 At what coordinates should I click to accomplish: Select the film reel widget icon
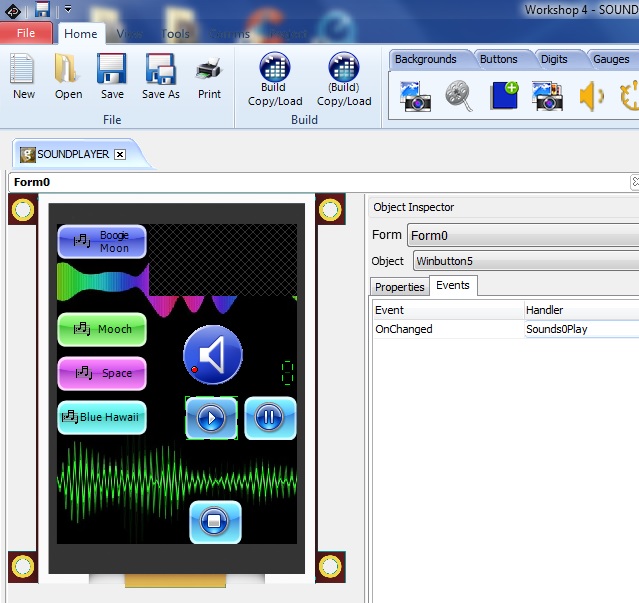[x=459, y=97]
